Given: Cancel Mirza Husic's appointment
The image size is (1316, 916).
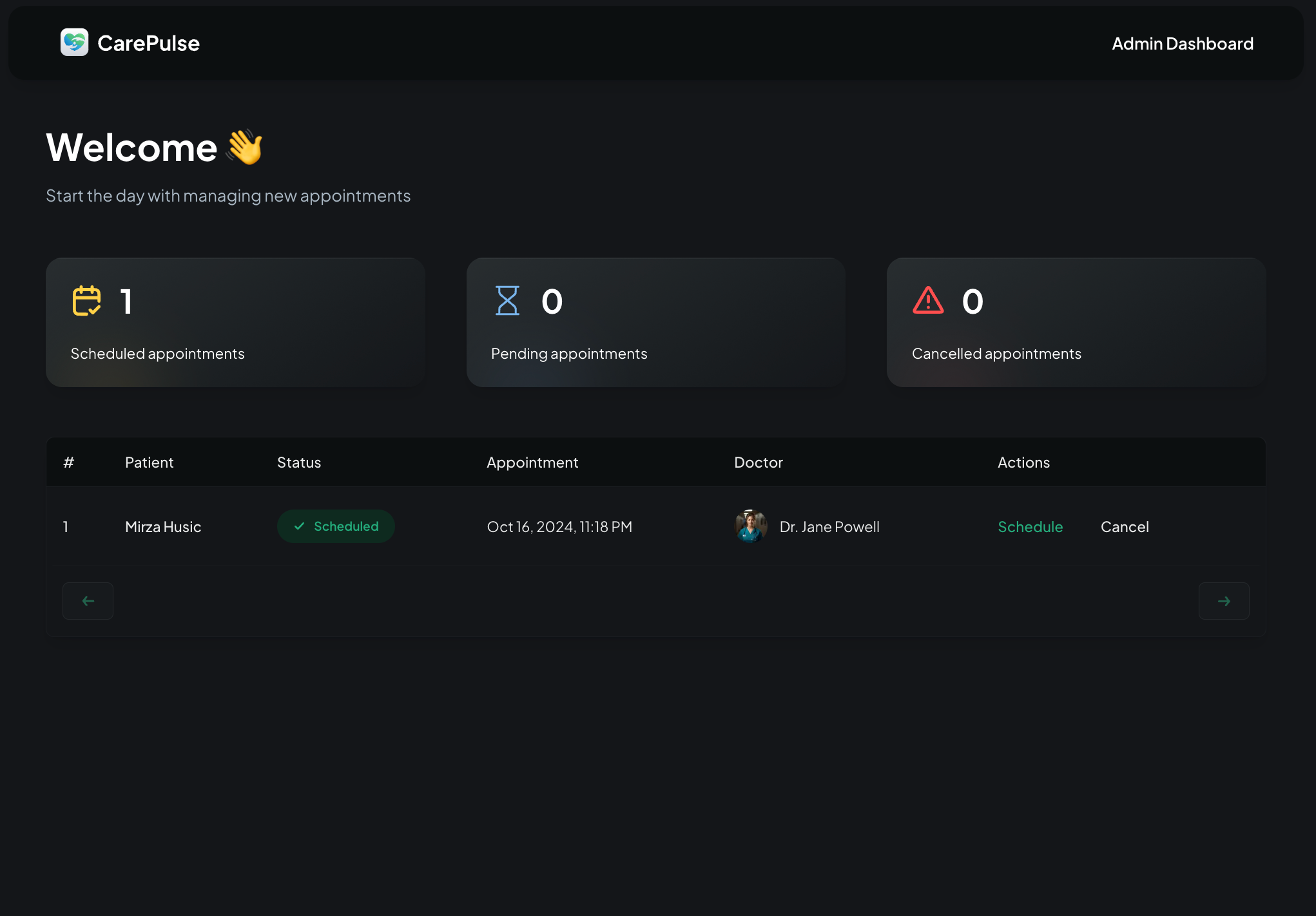Looking at the screenshot, I should point(1125,526).
